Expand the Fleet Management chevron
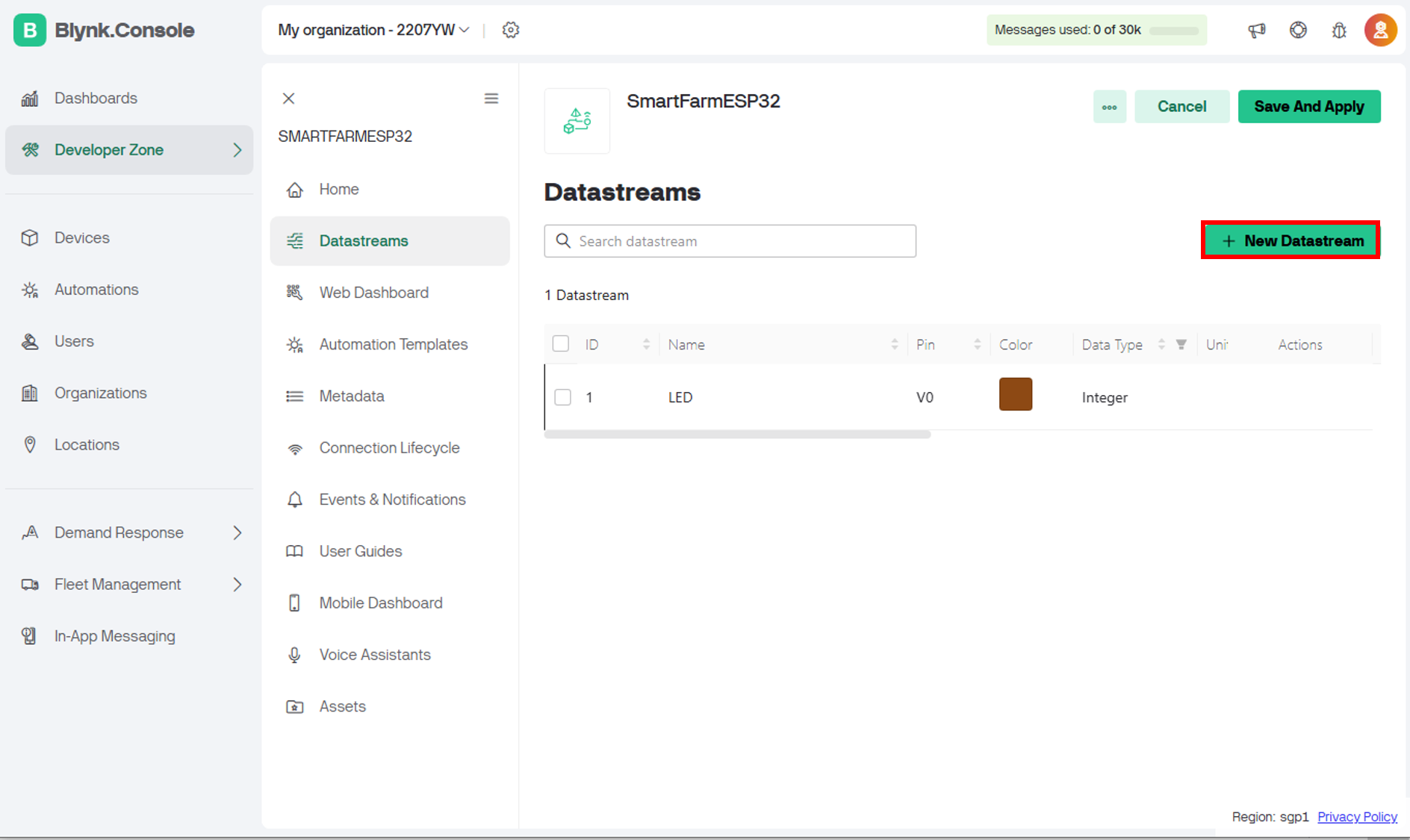Image resolution: width=1410 pixels, height=840 pixels. point(237,585)
